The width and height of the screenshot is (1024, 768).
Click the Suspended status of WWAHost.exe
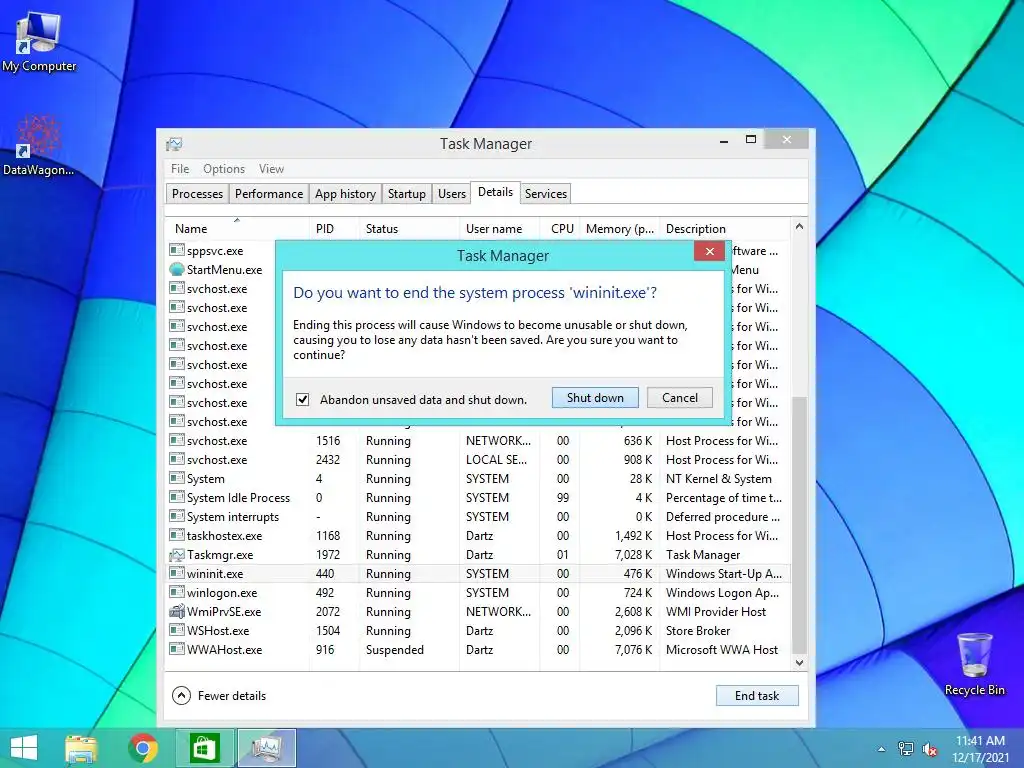[x=394, y=650]
